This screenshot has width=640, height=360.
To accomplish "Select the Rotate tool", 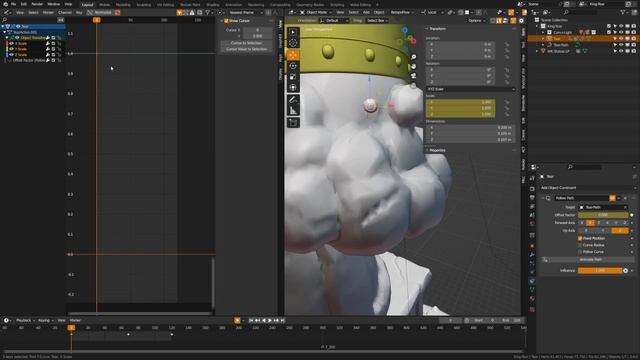I will pos(293,66).
